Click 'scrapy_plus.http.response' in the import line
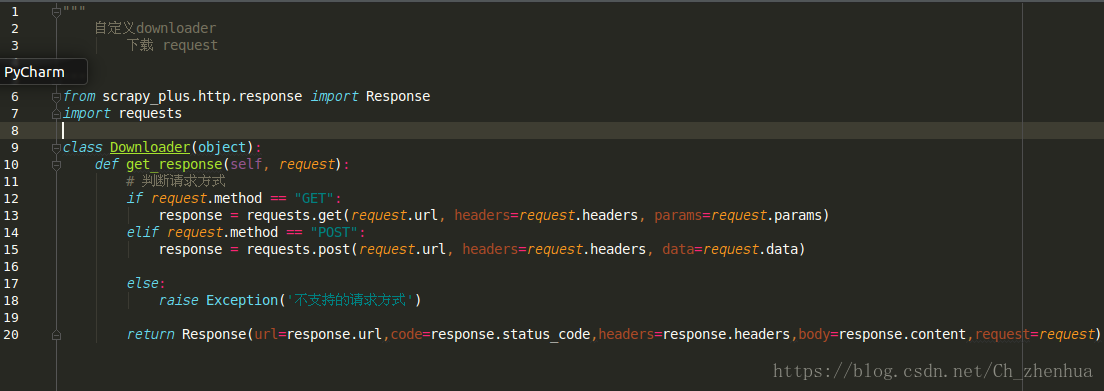This screenshot has height=391, width=1104. pyautogui.click(x=202, y=97)
